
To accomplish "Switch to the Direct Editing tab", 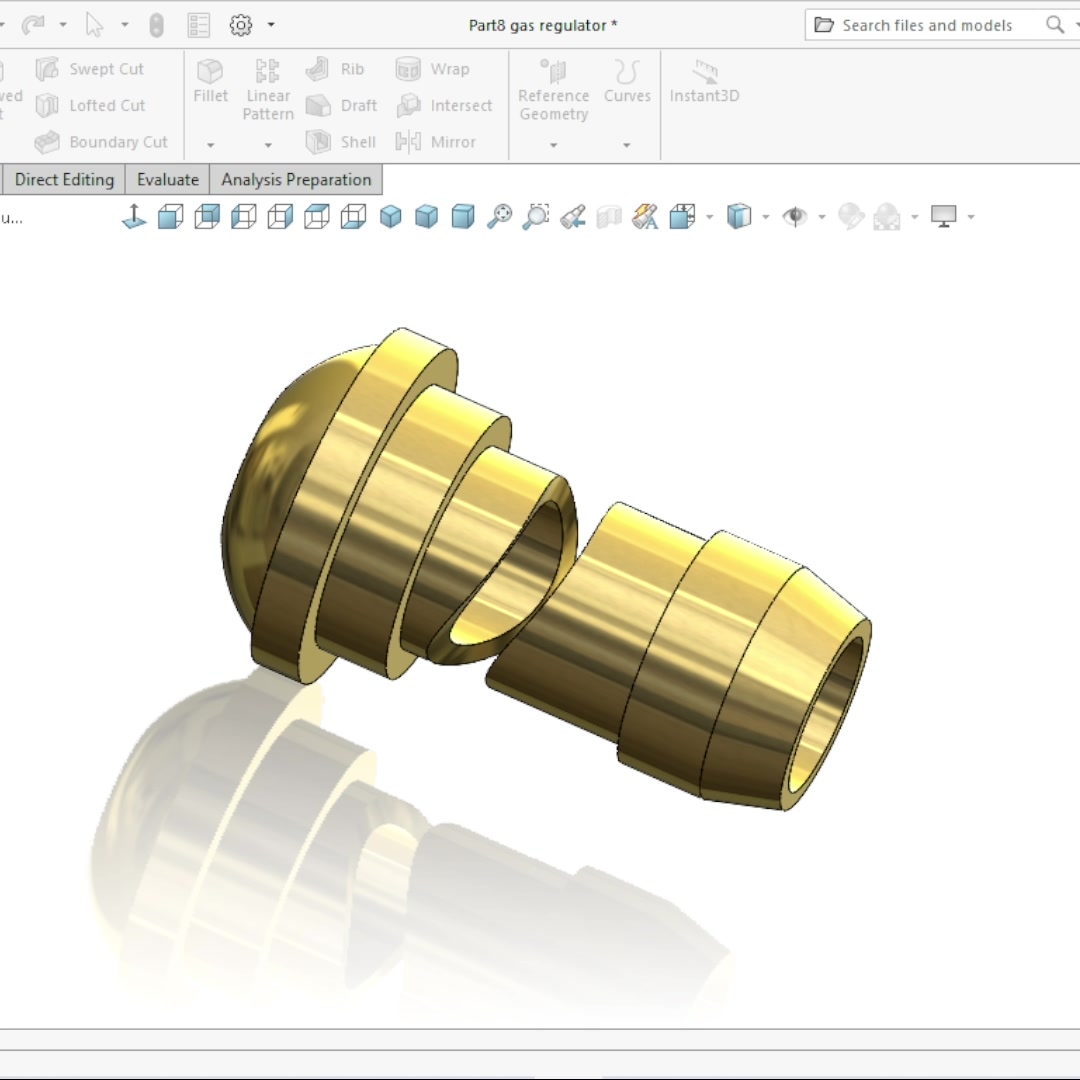I will (64, 180).
